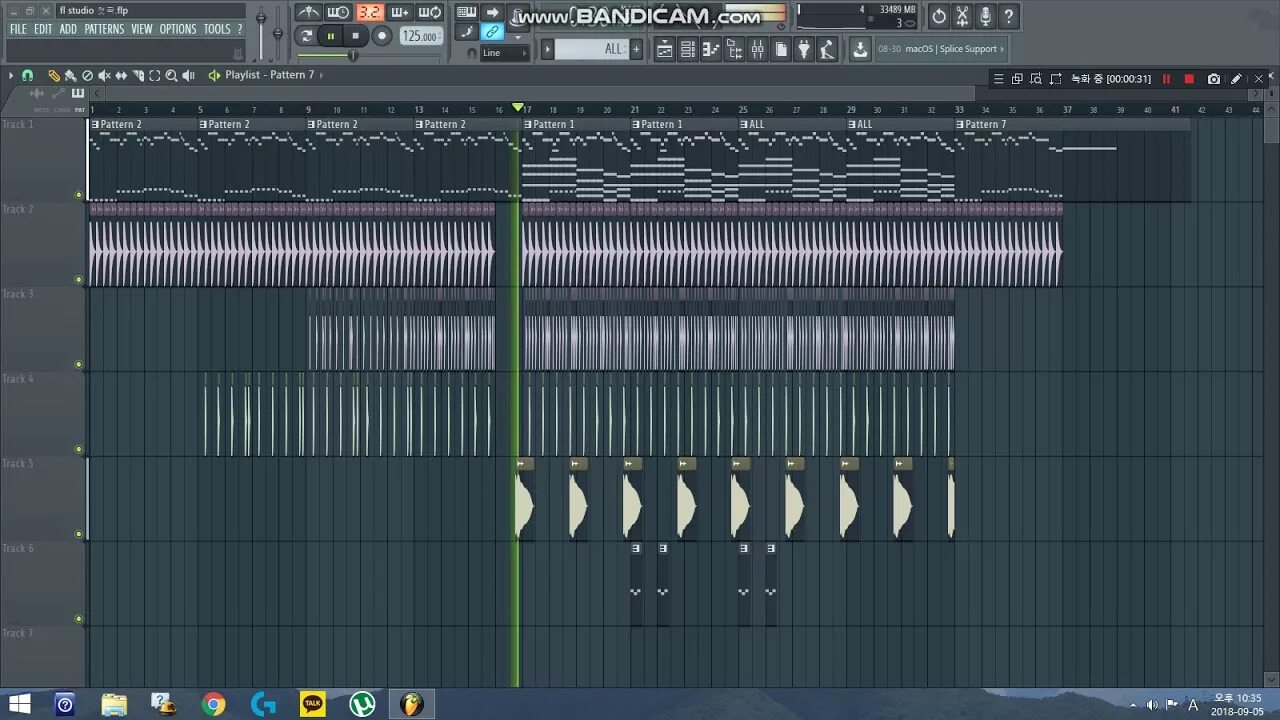Toggle typing keyboard to piano

(x=466, y=12)
